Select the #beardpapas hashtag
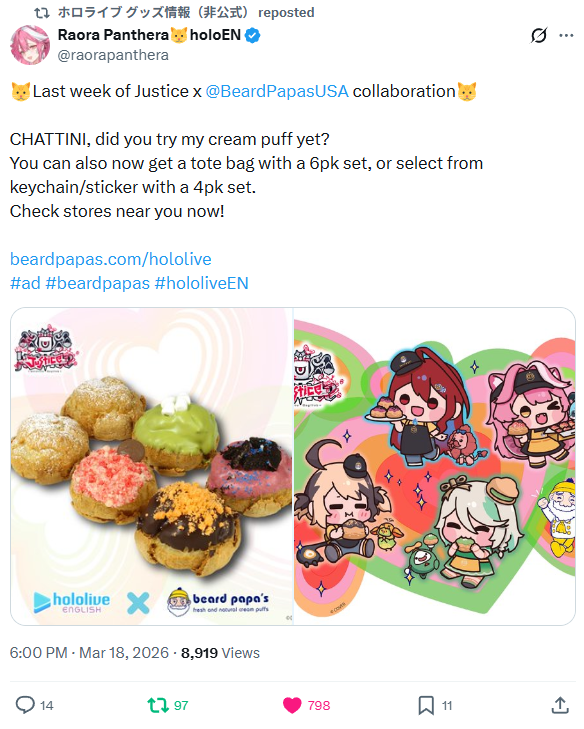This screenshot has width=584, height=729. click(98, 283)
